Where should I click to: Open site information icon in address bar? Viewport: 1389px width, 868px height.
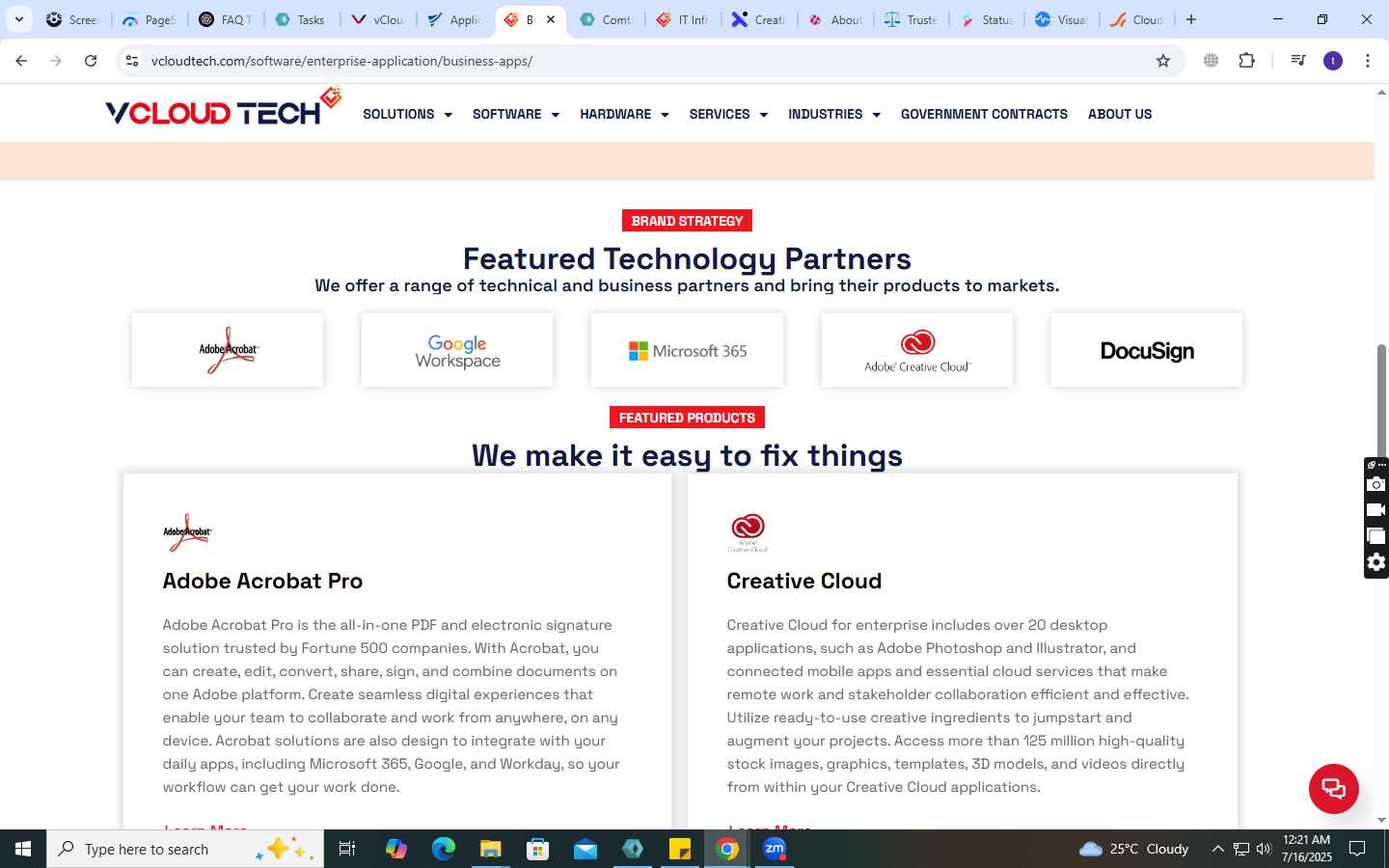point(132,61)
